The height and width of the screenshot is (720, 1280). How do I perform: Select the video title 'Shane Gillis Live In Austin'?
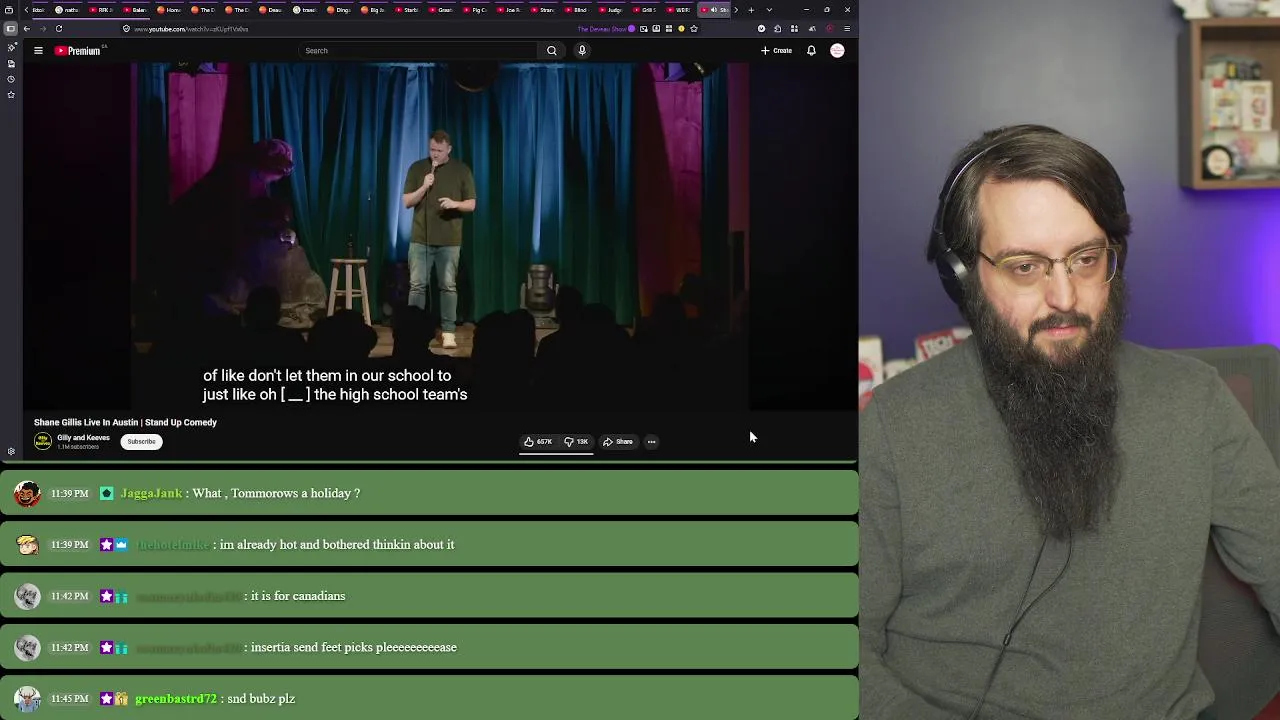point(125,422)
